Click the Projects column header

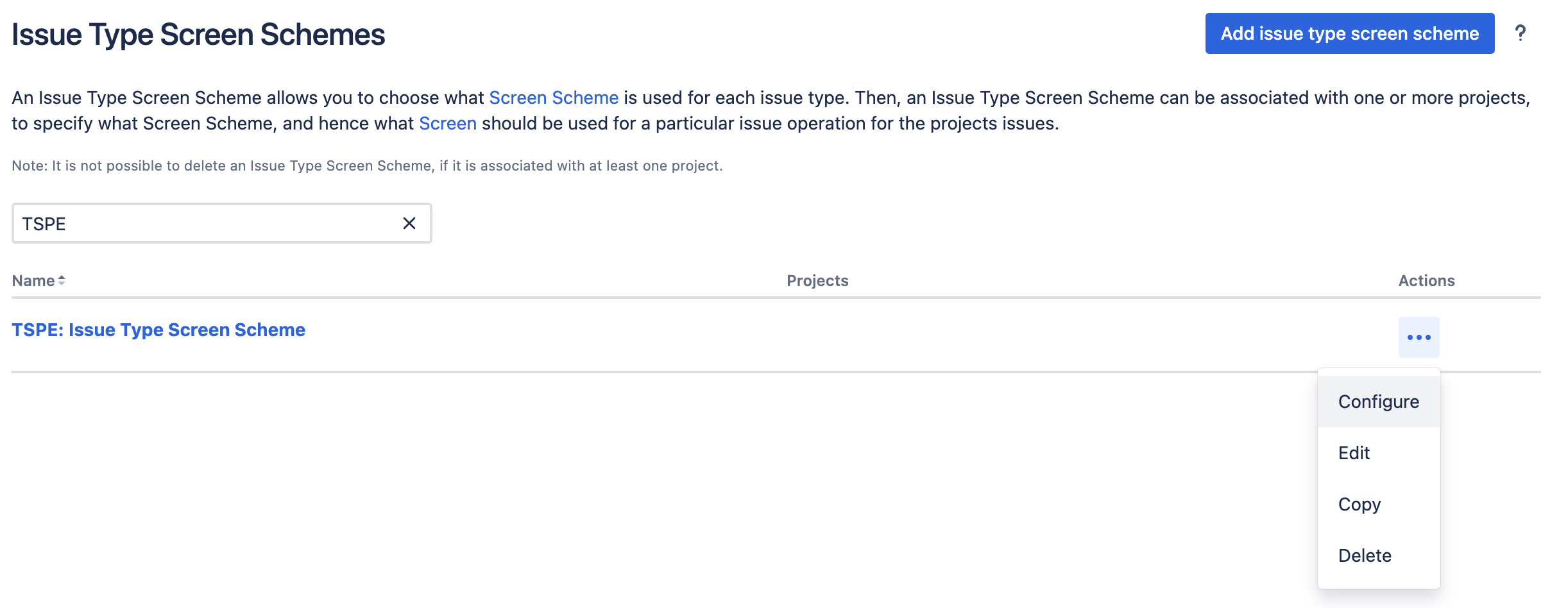[x=817, y=280]
